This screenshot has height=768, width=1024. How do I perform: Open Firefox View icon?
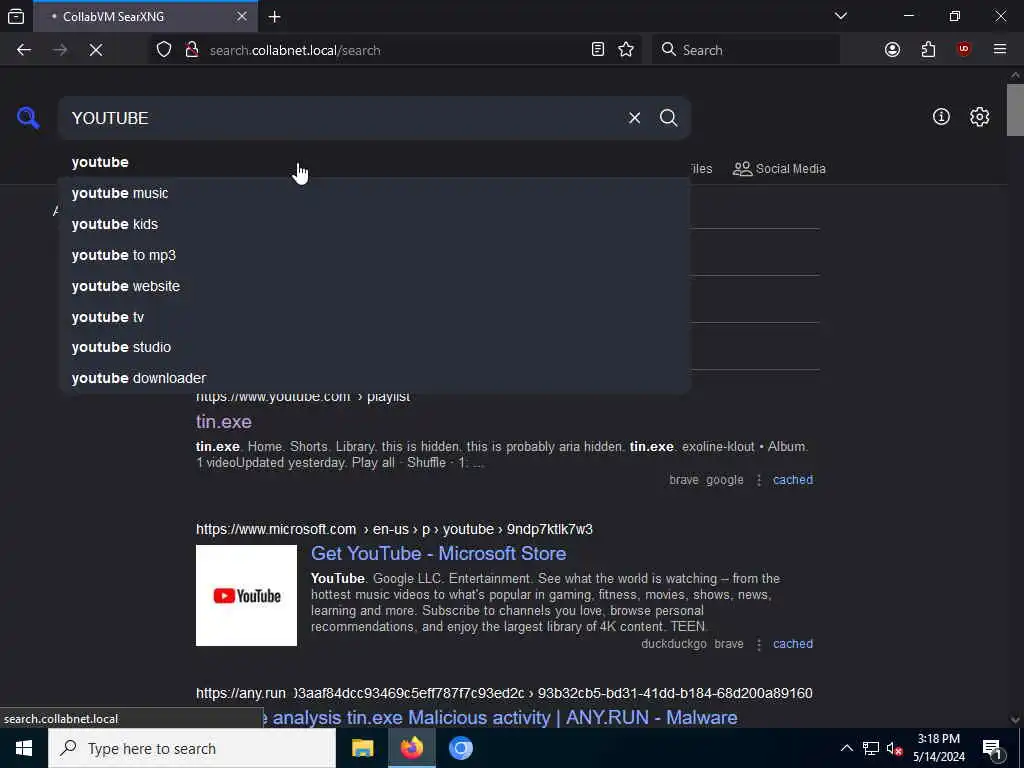tap(16, 16)
